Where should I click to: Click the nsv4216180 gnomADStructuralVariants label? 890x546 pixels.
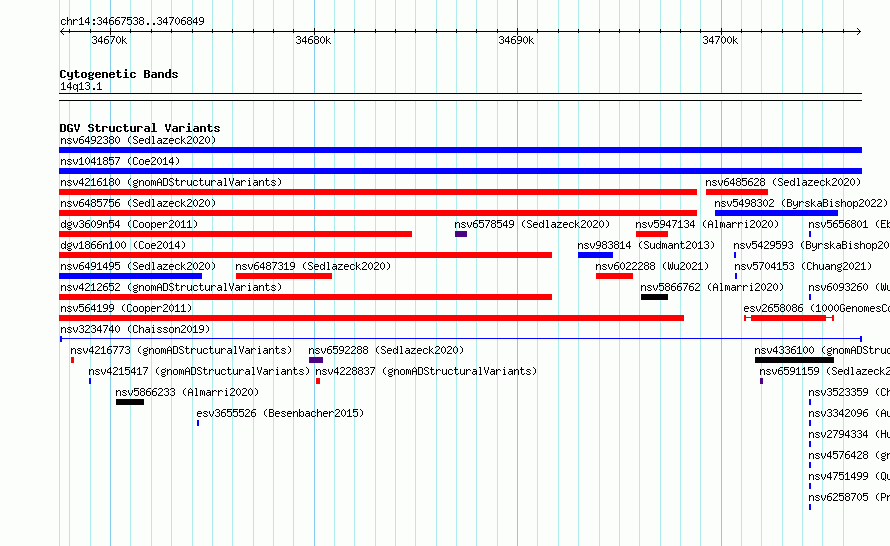[171, 182]
